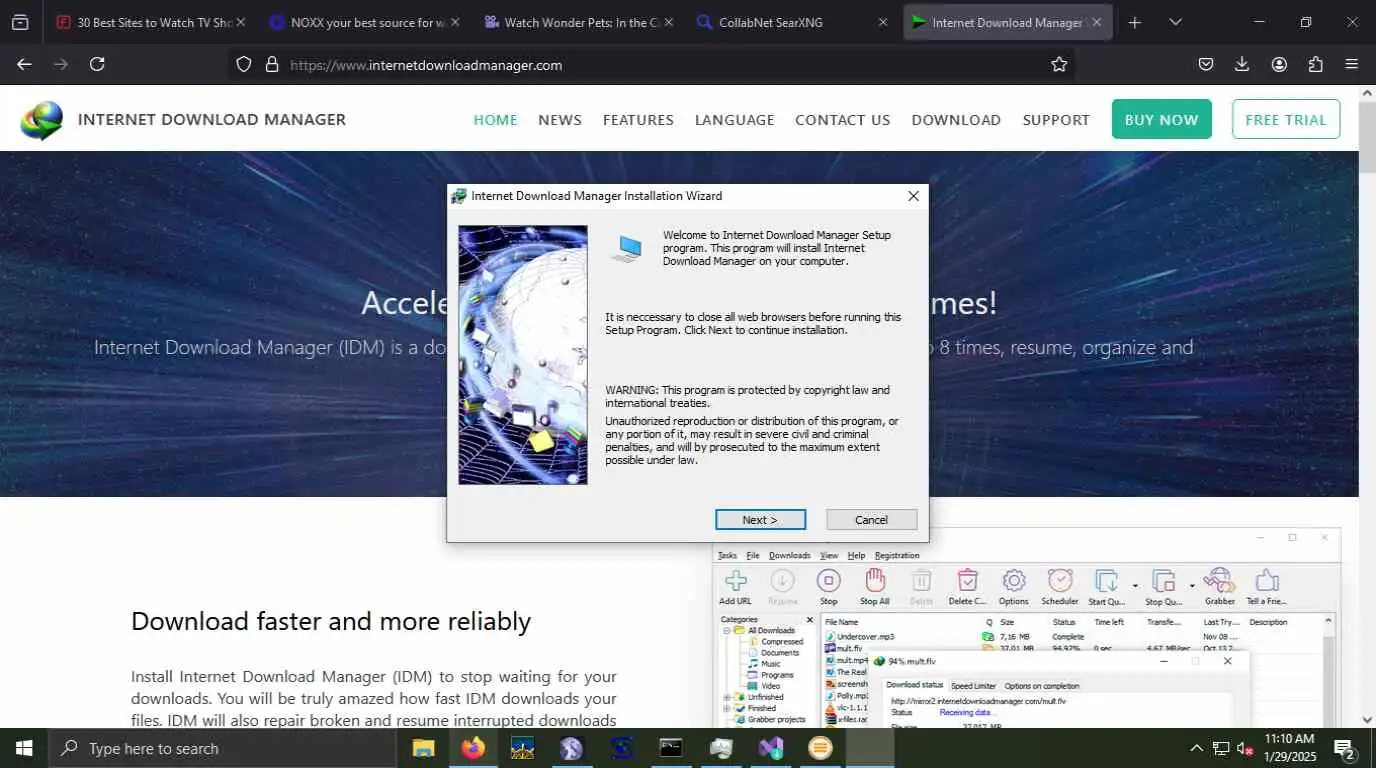This screenshot has width=1376, height=768.
Task: Click the FREE TRIAL button
Action: (1286, 119)
